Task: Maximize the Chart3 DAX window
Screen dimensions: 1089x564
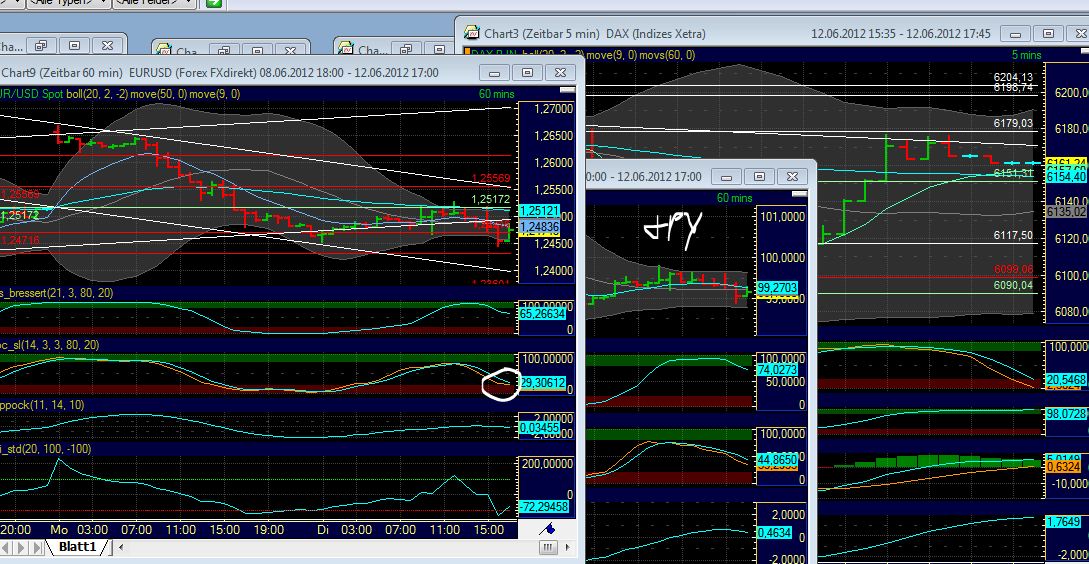Action: [1049, 33]
